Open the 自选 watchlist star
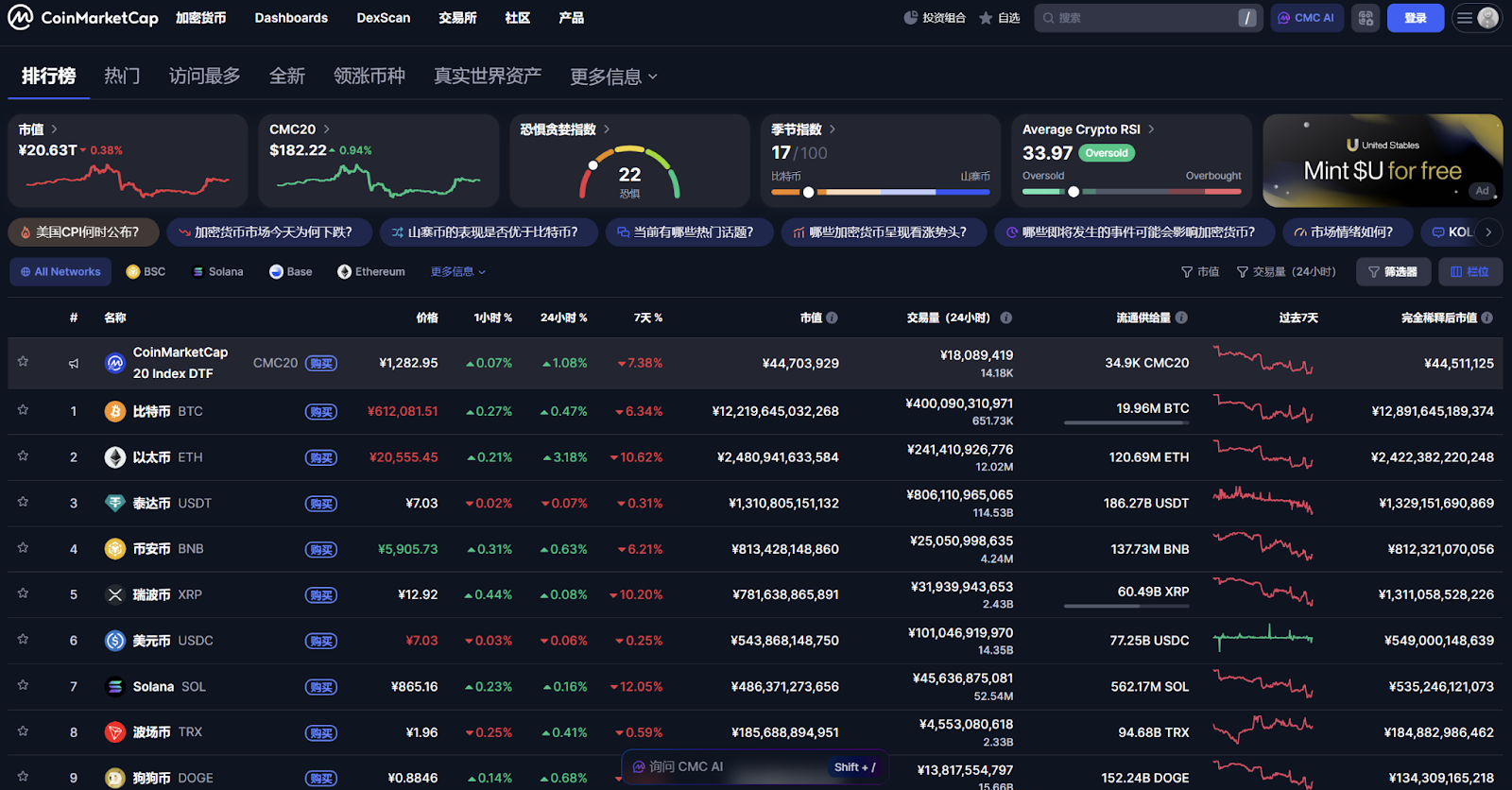This screenshot has height=790, width=1512. tap(986, 18)
